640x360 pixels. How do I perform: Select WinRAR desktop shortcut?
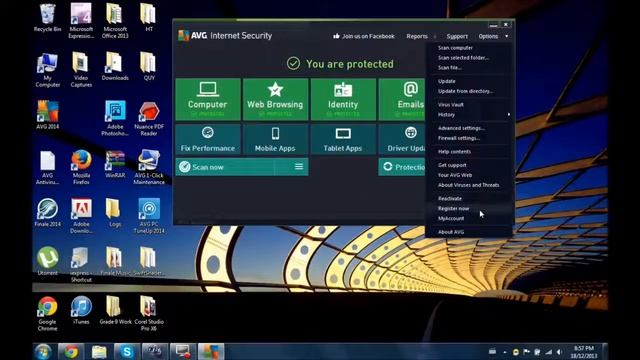coord(115,164)
